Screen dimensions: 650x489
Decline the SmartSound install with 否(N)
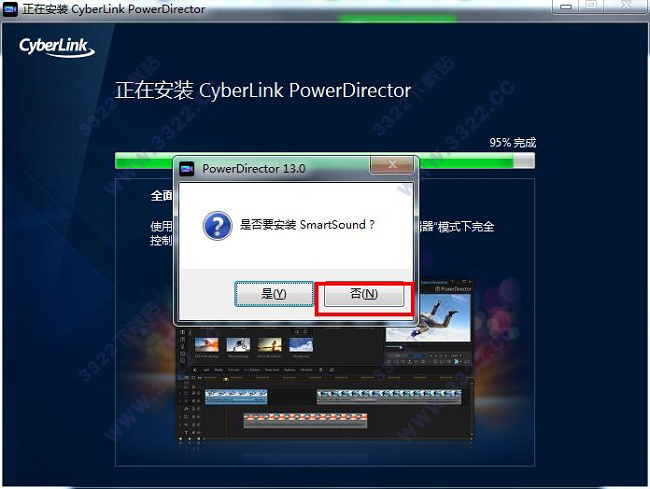point(364,294)
